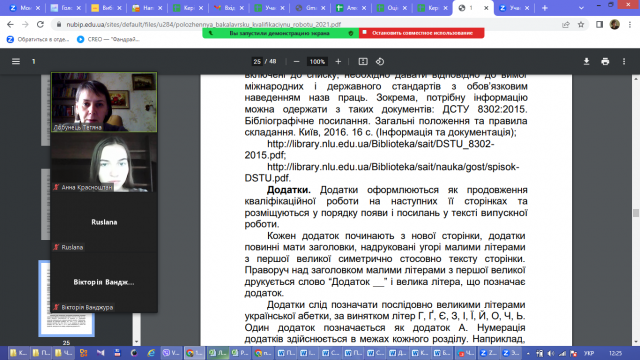Image resolution: width=640 pixels, height=360 pixels.
Task: Click the URL text ending 'spisok-'
Action: click(x=393, y=167)
